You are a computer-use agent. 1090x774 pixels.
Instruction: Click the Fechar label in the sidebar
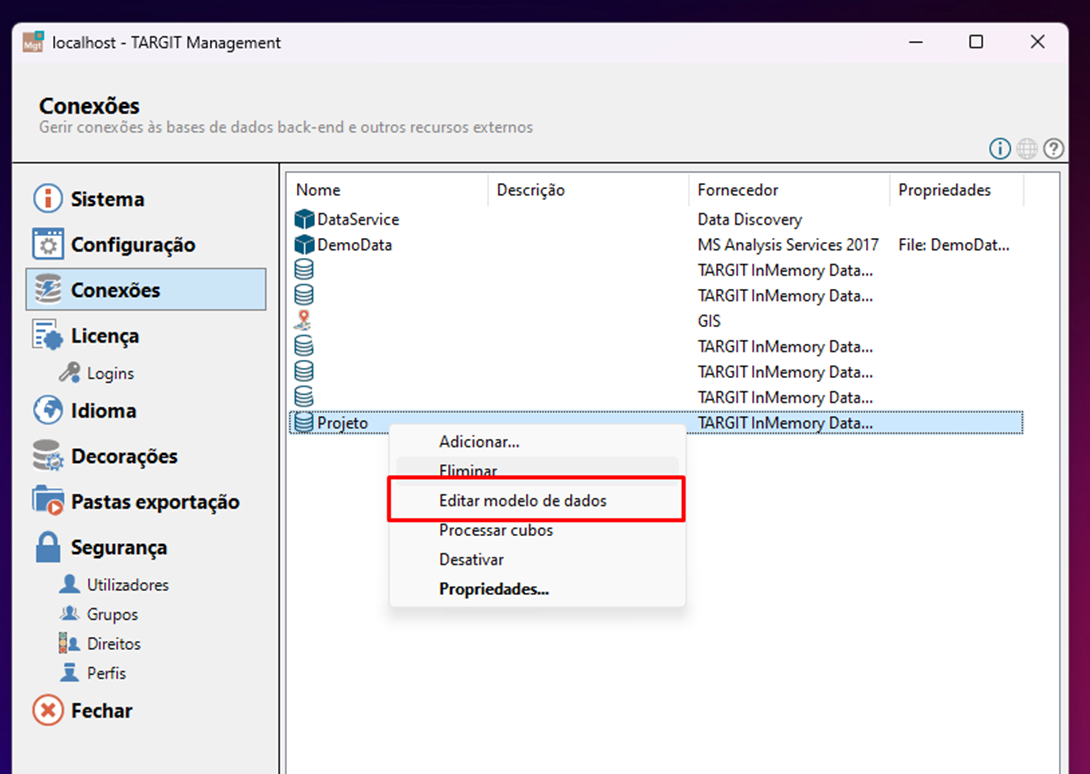point(101,711)
